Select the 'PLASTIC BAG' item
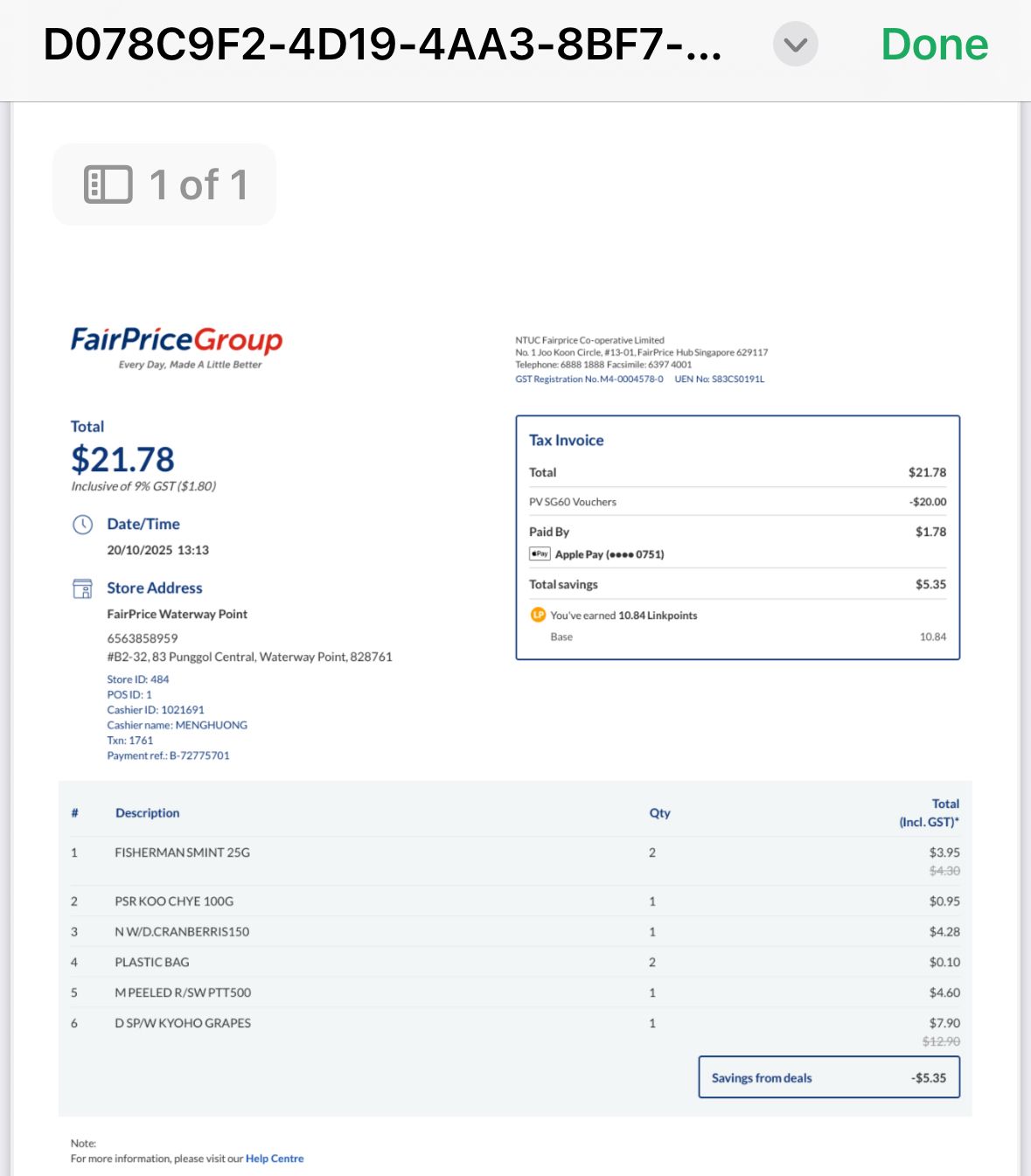Viewport: 1031px width, 1176px height. tap(152, 962)
